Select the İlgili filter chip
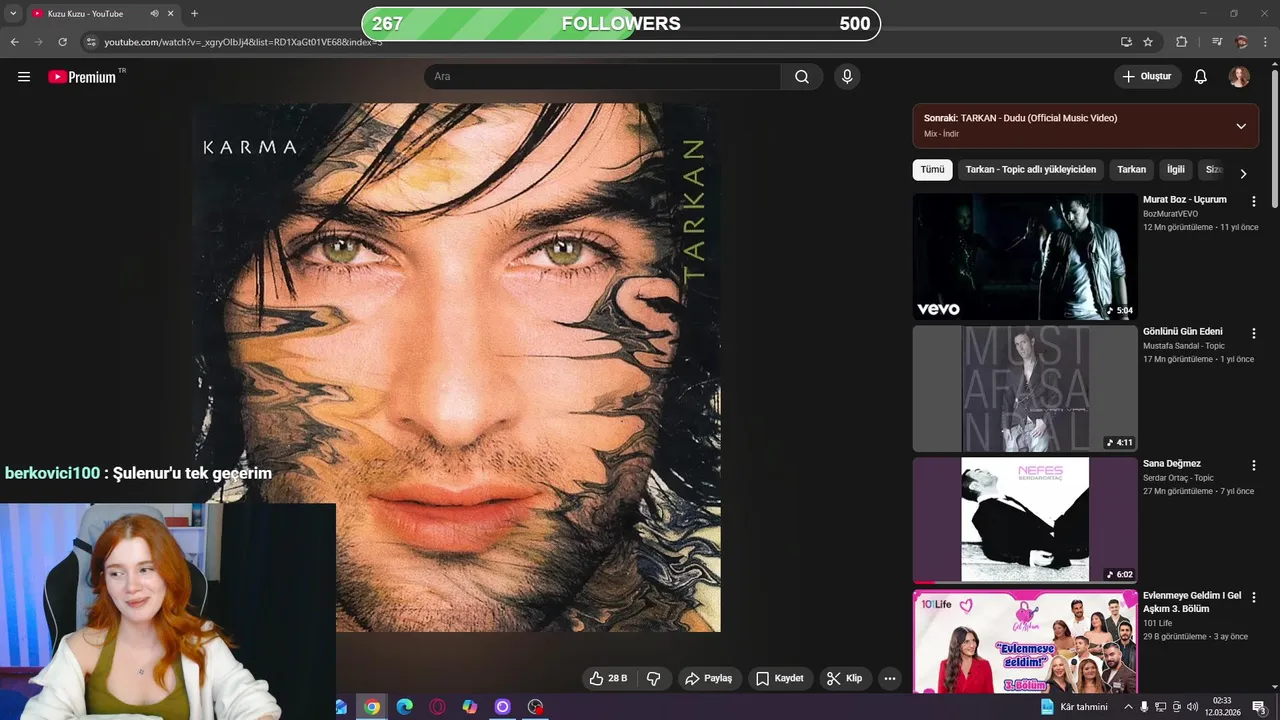This screenshot has height=720, width=1280. click(x=1176, y=170)
